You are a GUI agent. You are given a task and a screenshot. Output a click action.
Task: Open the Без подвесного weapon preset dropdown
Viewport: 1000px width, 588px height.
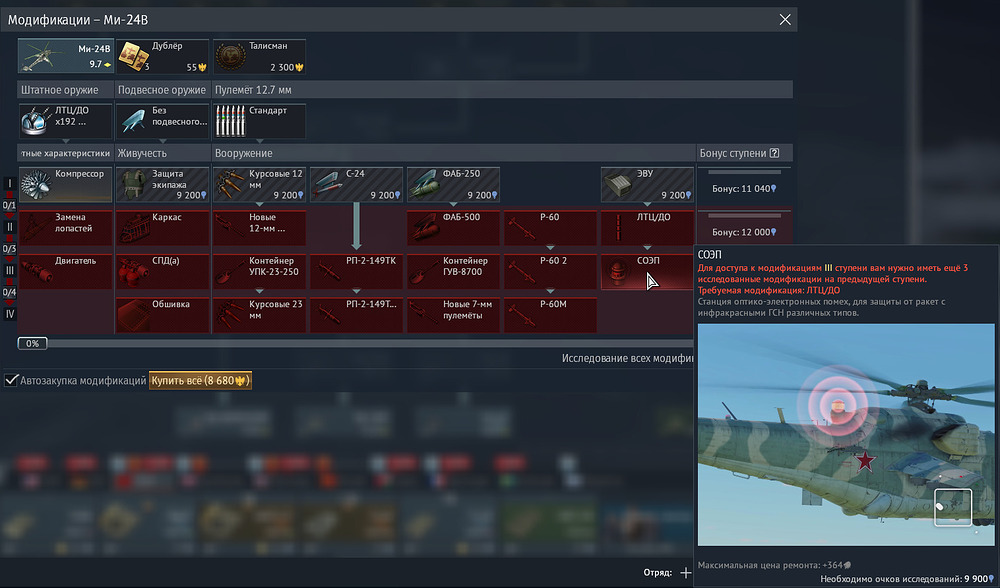click(x=162, y=122)
